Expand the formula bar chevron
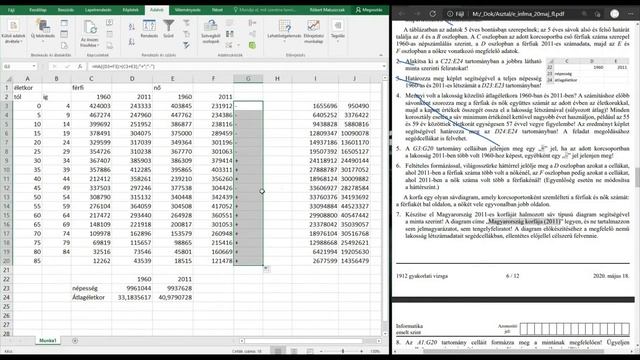This screenshot has height=360, width=640. (x=384, y=66)
